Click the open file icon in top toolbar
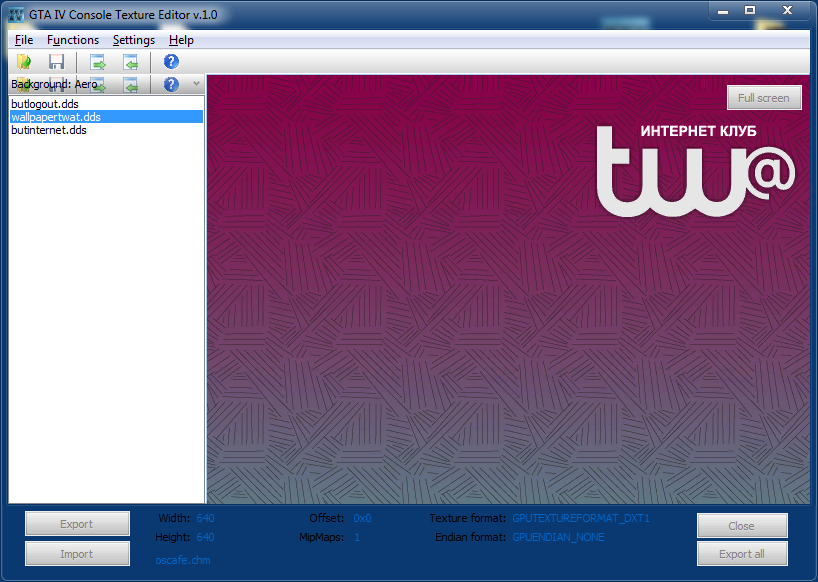 coord(24,62)
